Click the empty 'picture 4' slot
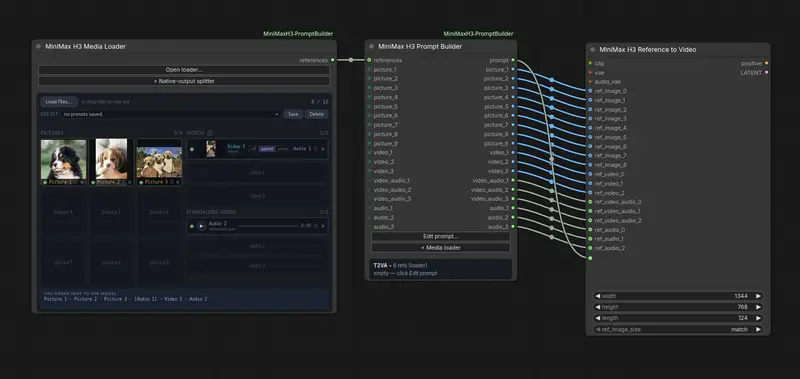This screenshot has height=379, width=800. point(63,212)
